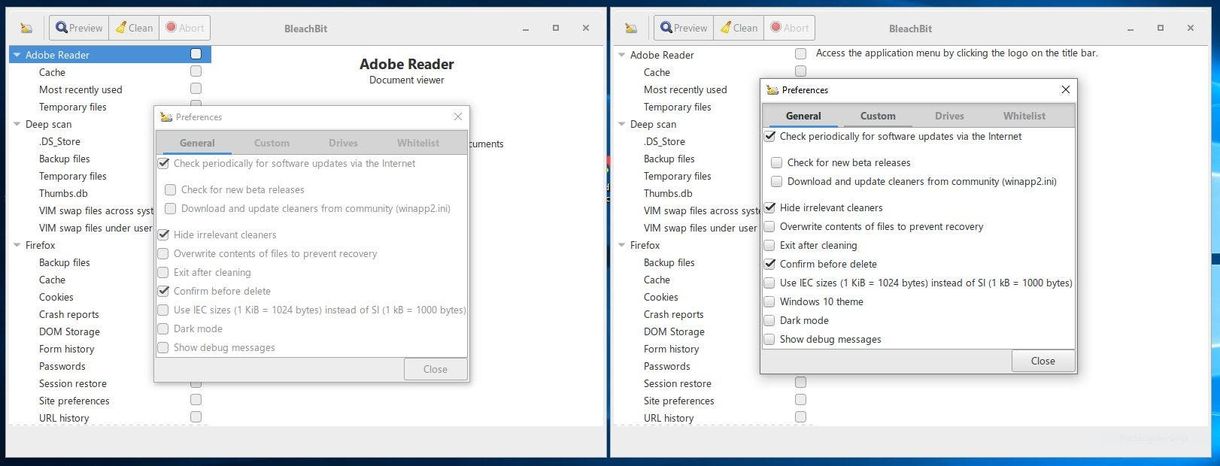
Task: Select 'Backup files' under Deep scan, right window
Action: pos(669,159)
